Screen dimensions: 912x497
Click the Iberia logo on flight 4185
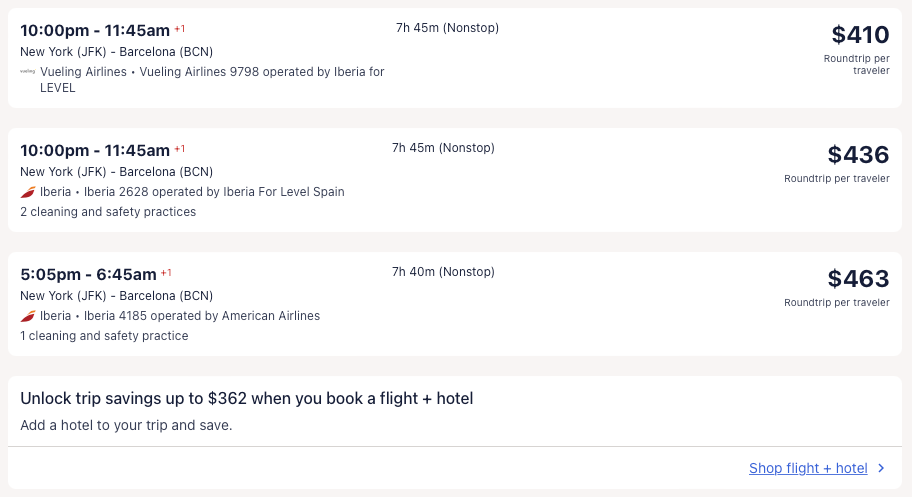[28, 316]
